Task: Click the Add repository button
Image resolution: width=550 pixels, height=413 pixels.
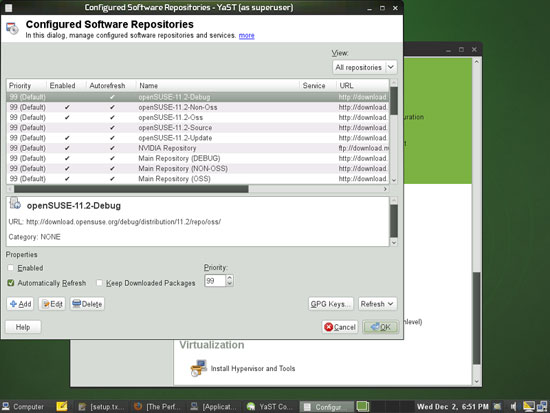Action: coord(20,304)
